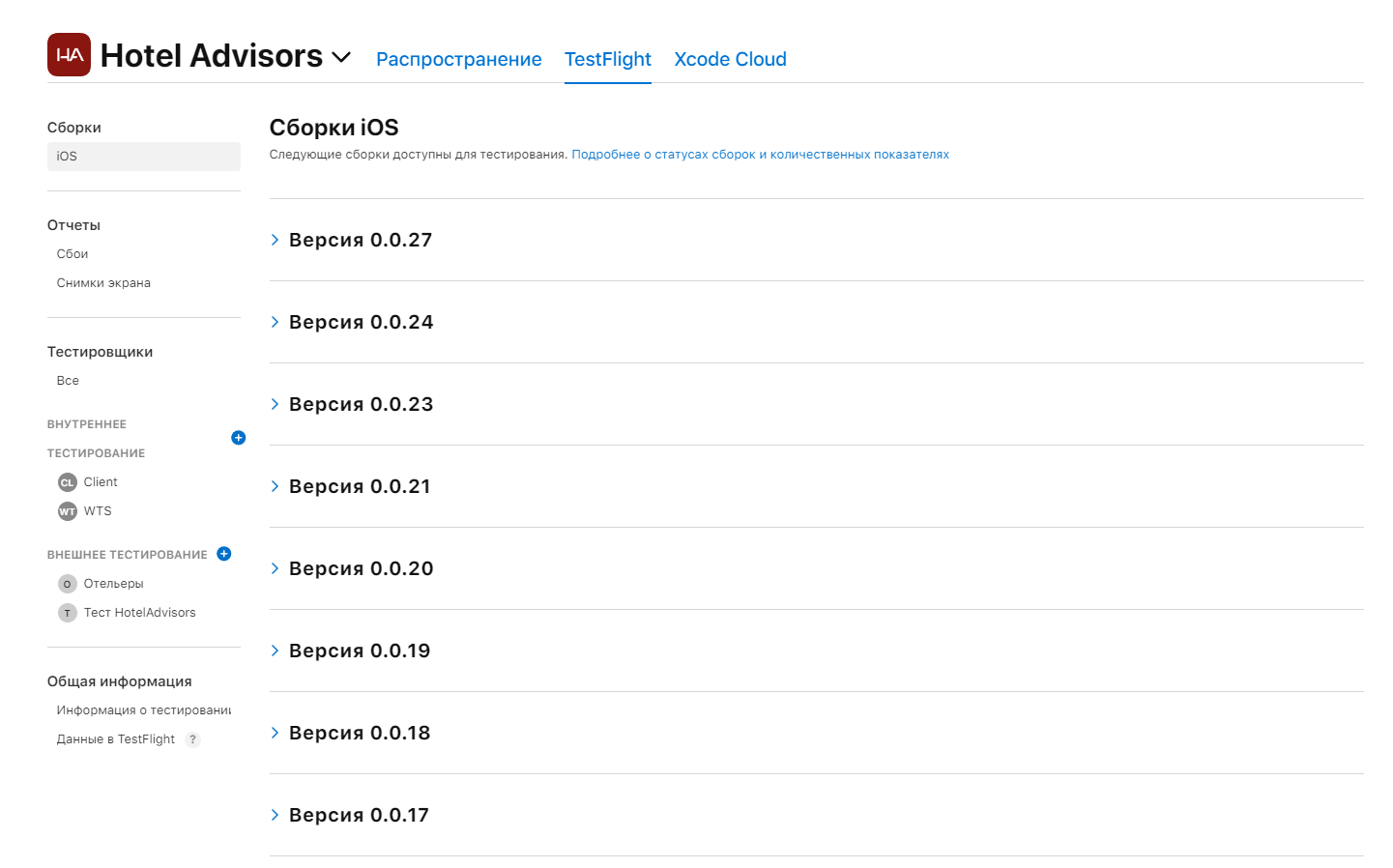Click the Общая информация sidebar section title
This screenshot has width=1393, height=868.
pyautogui.click(x=120, y=681)
